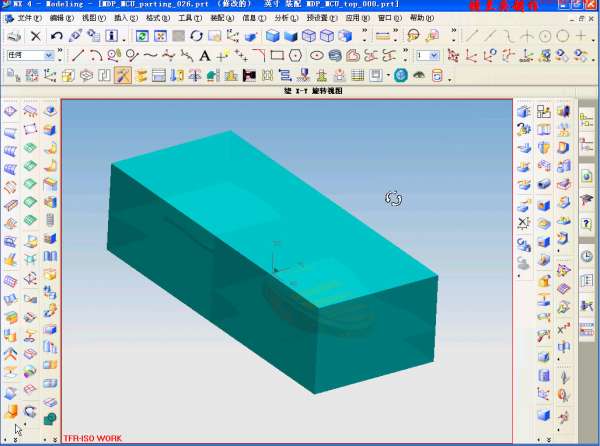Select the Rectangle curve tool
This screenshot has width=600, height=446.
pos(277,55)
